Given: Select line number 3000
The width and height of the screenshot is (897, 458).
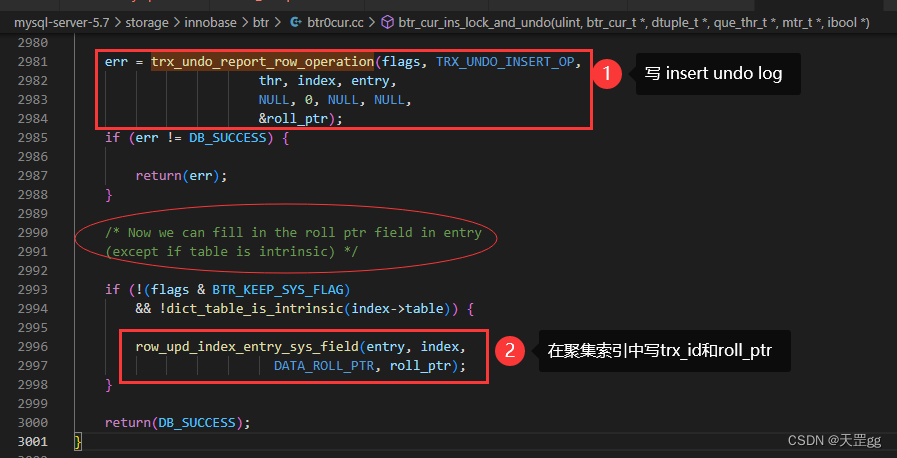Looking at the screenshot, I should pyautogui.click(x=33, y=423).
